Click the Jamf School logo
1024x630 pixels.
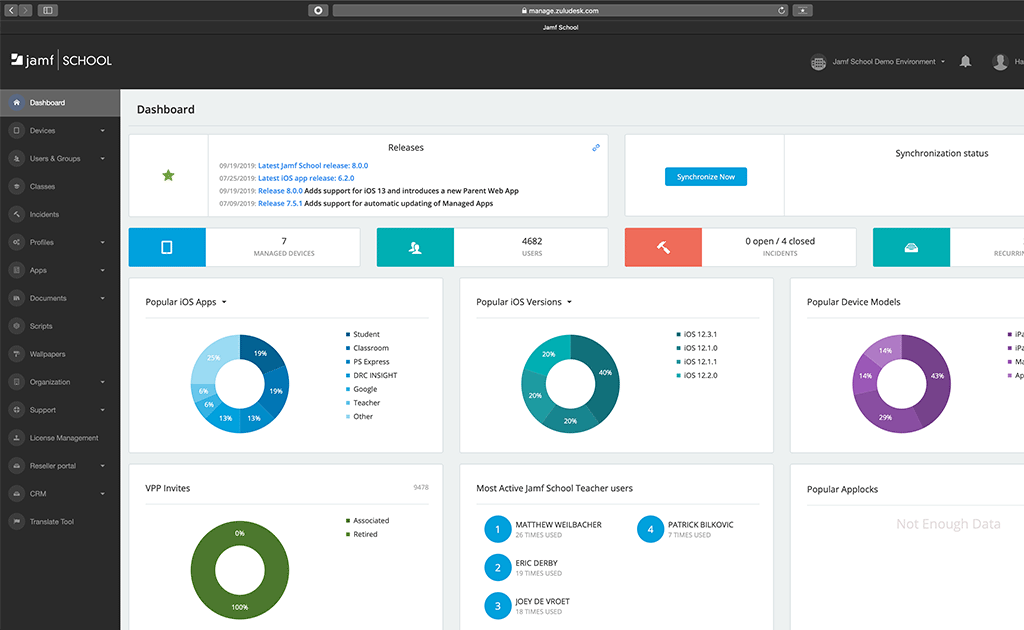[61, 61]
